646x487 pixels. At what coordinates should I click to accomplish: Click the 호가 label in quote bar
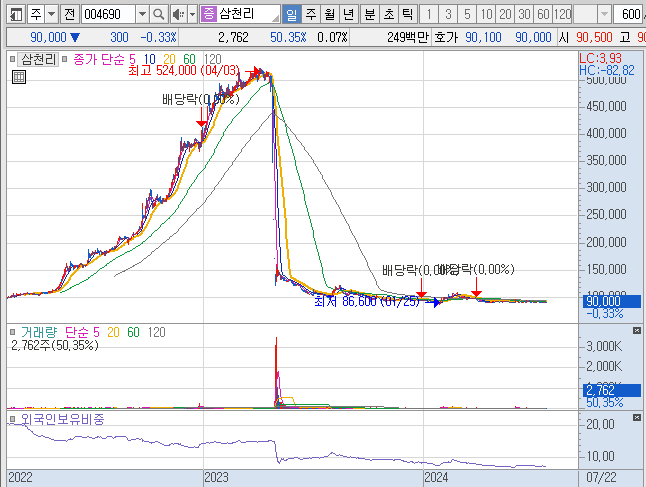(446, 37)
